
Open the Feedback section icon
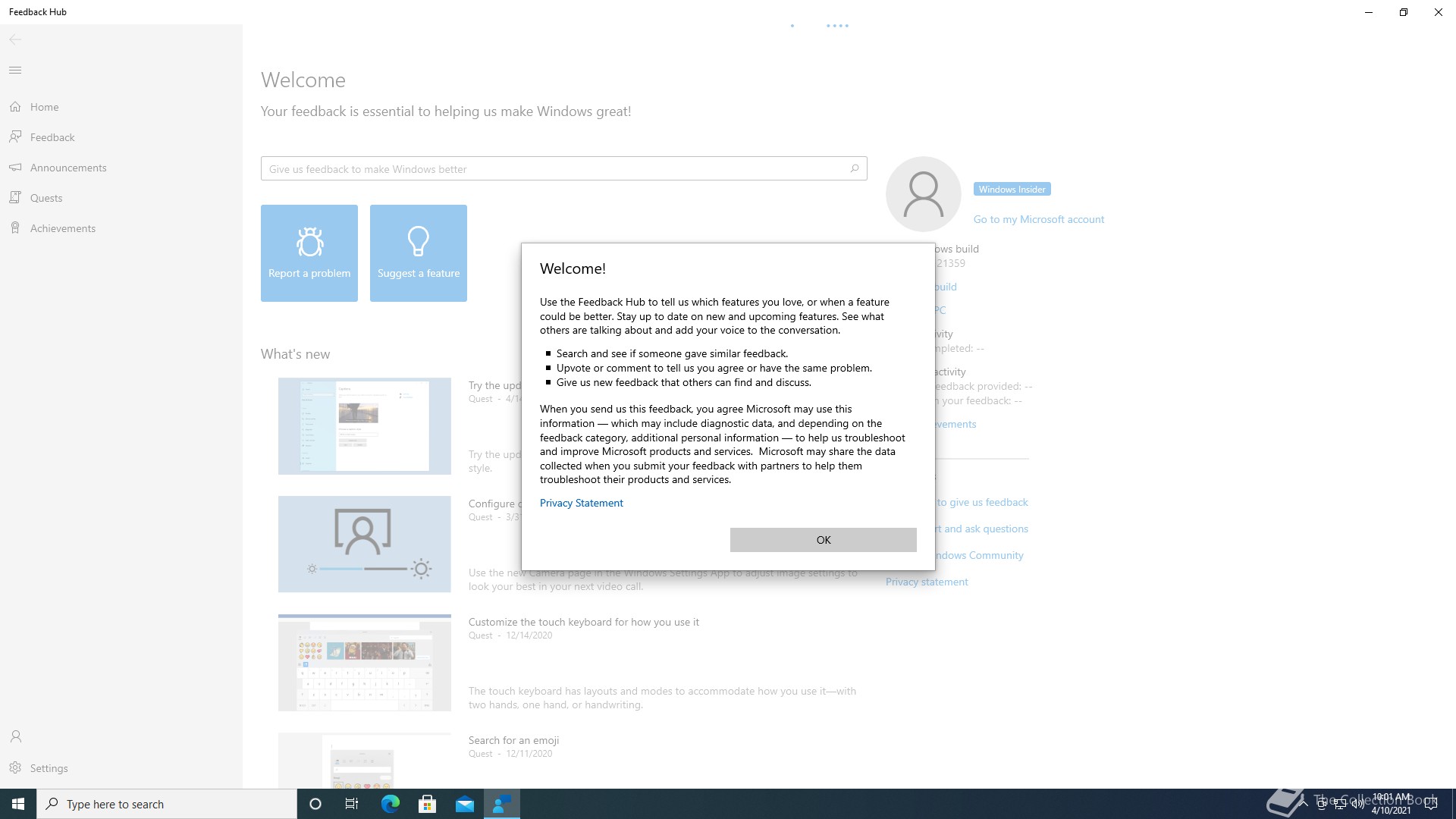[15, 137]
